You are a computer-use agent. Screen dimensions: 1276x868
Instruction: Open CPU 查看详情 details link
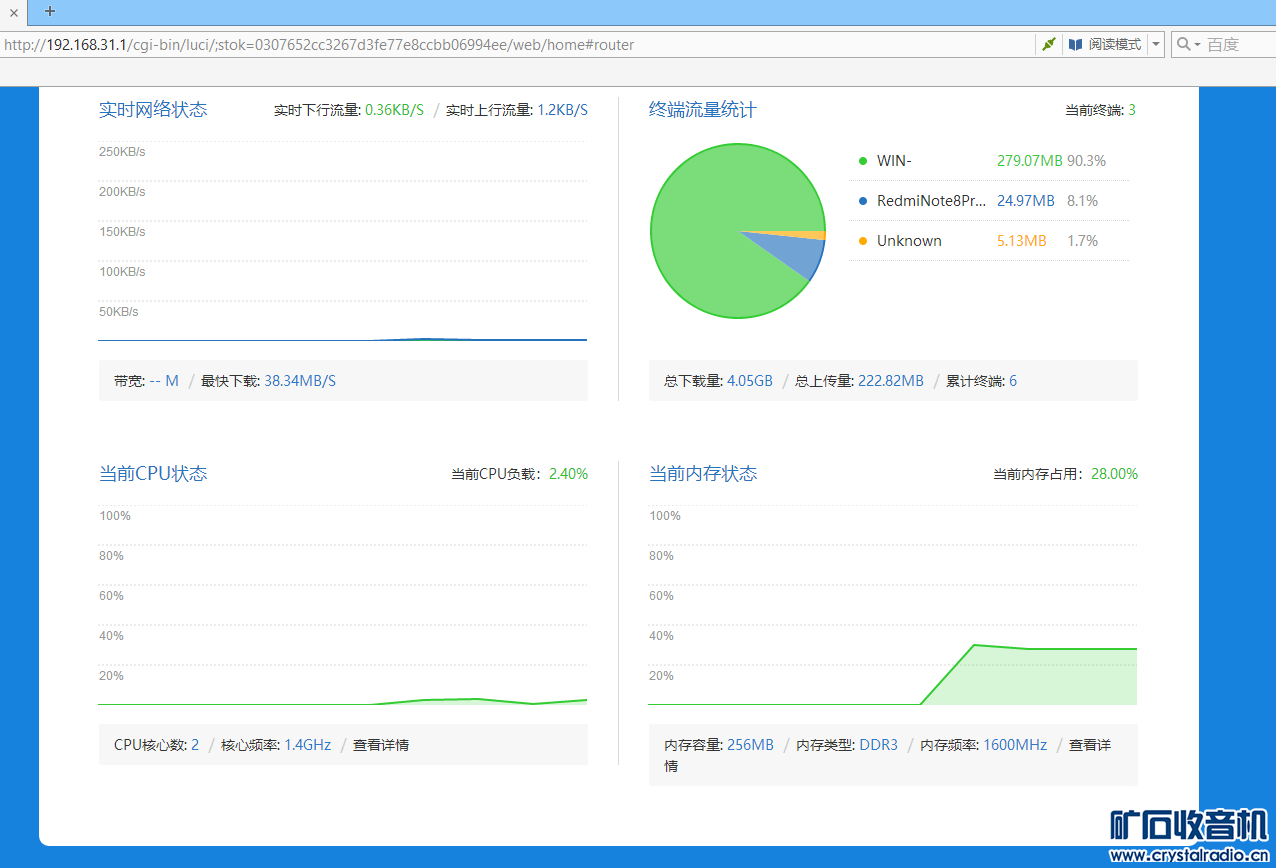click(381, 745)
